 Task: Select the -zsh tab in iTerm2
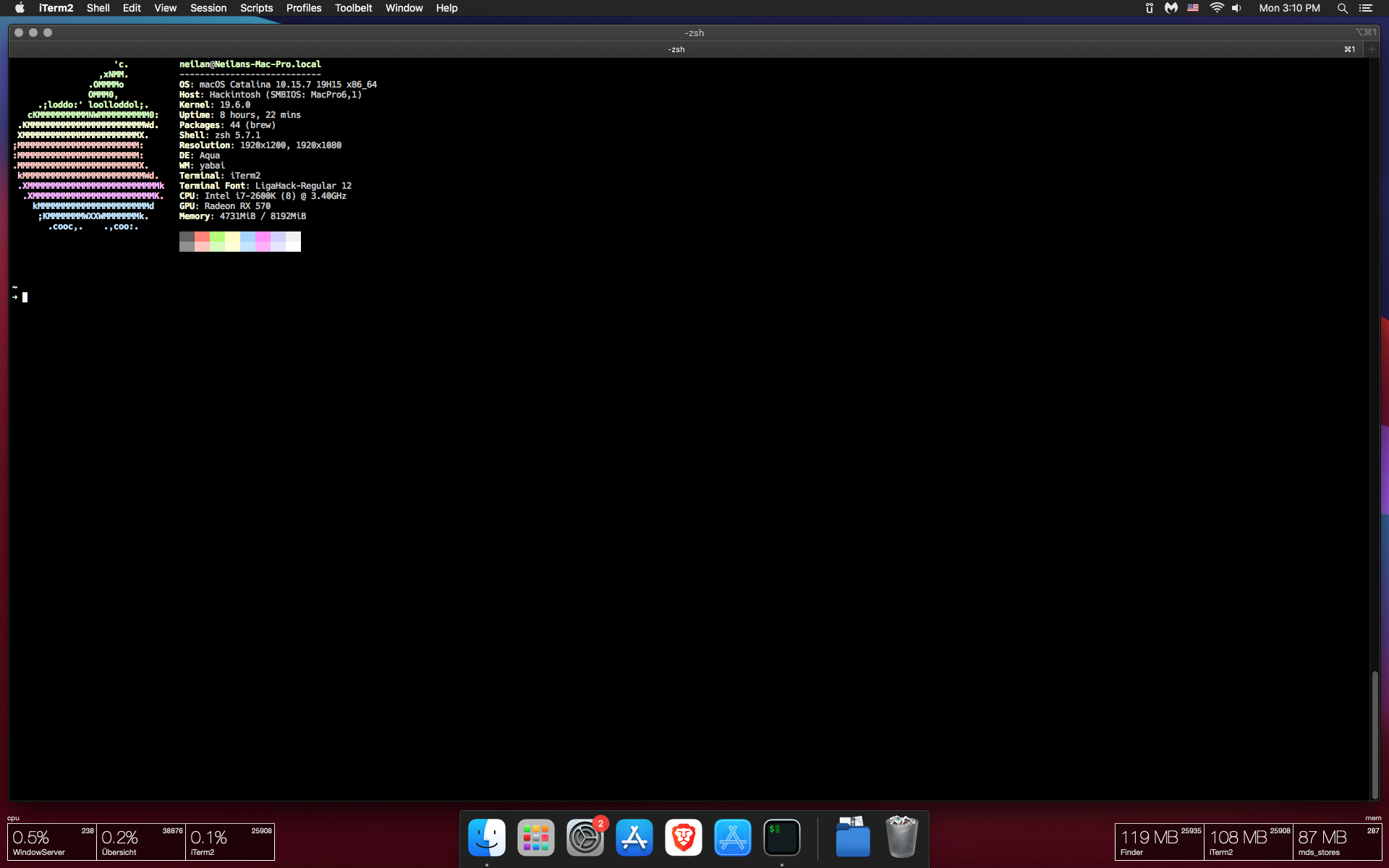(676, 49)
